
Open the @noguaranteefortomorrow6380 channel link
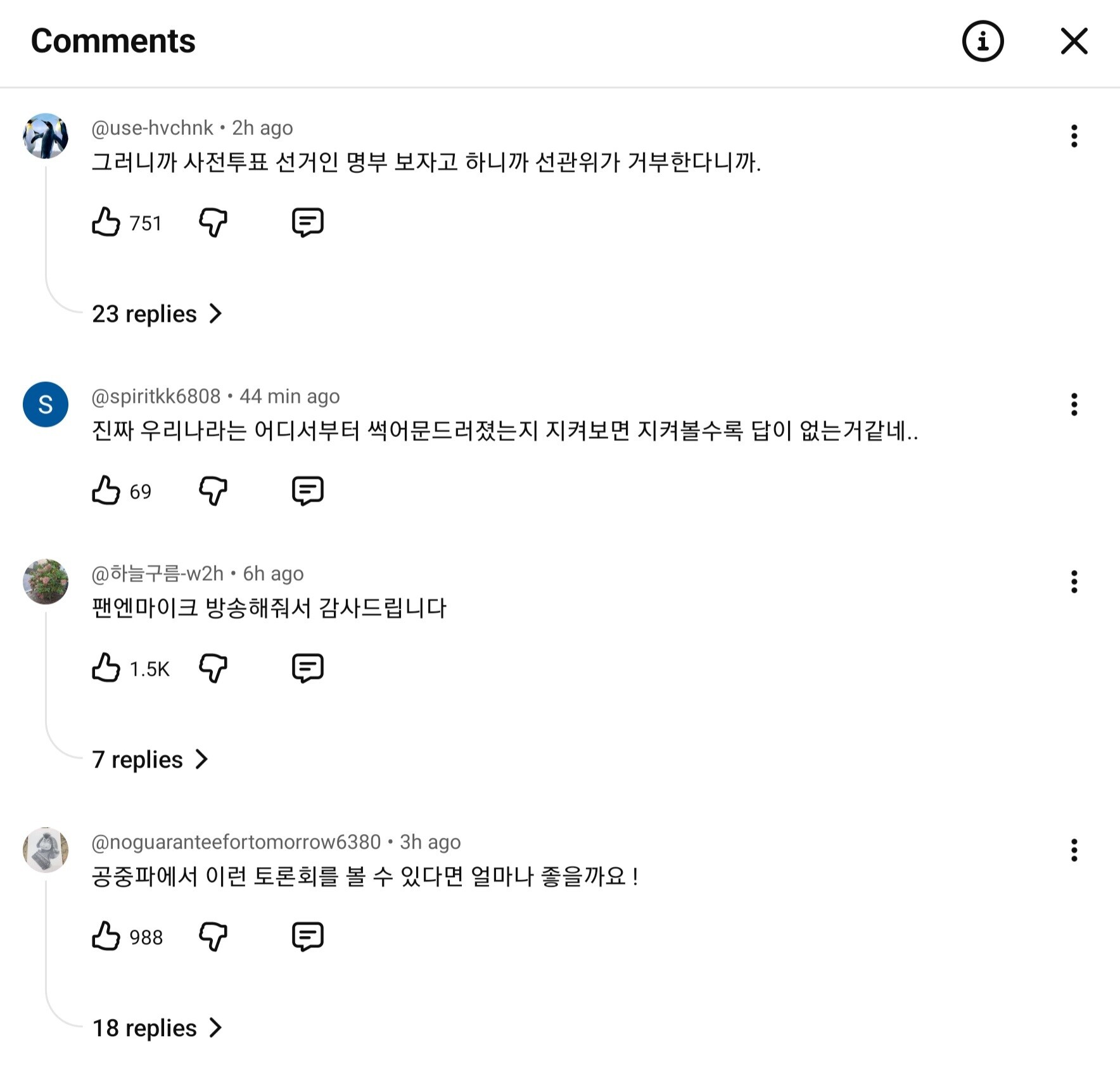click(x=236, y=842)
